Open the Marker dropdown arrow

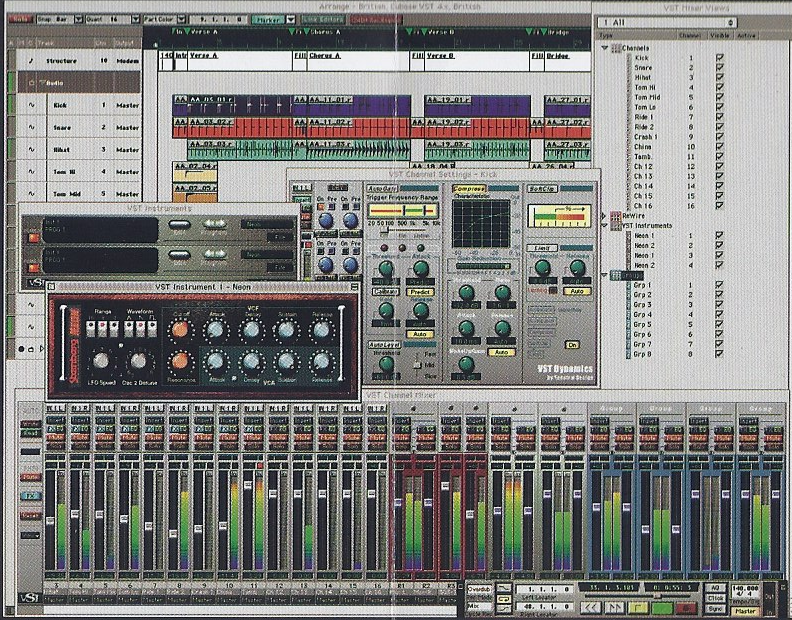tap(290, 20)
